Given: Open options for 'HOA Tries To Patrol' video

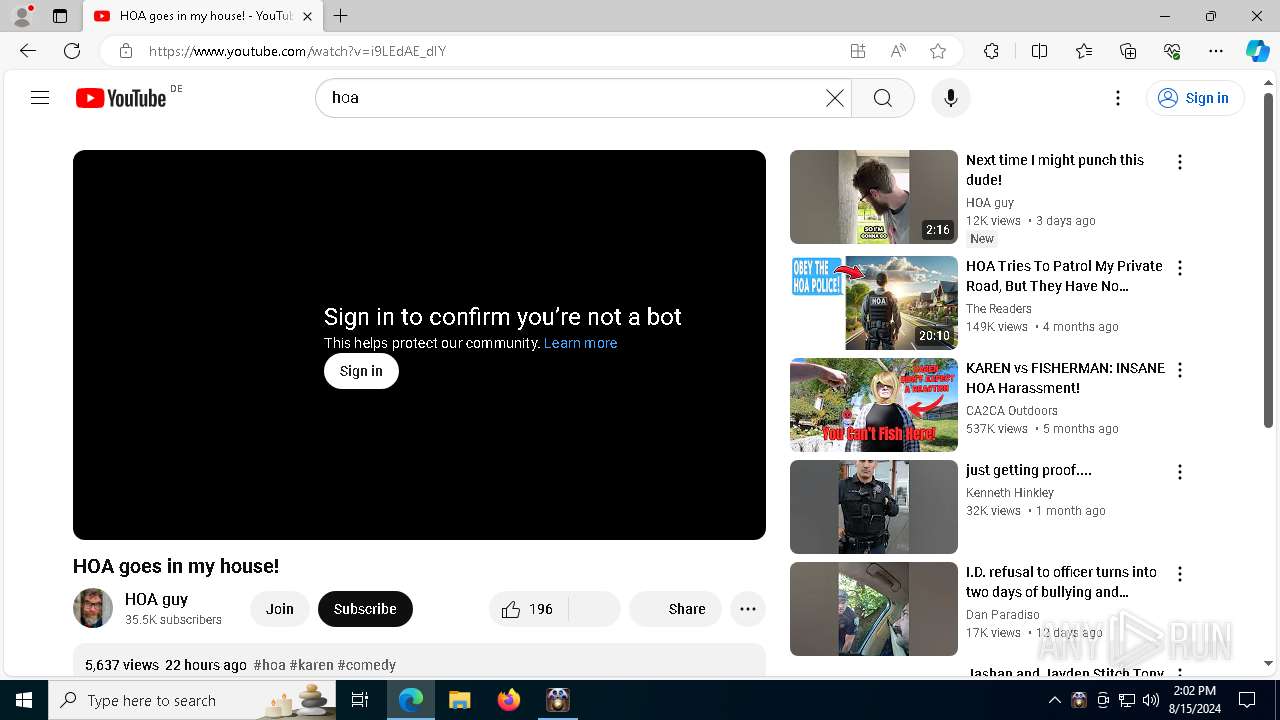Looking at the screenshot, I should [x=1180, y=268].
